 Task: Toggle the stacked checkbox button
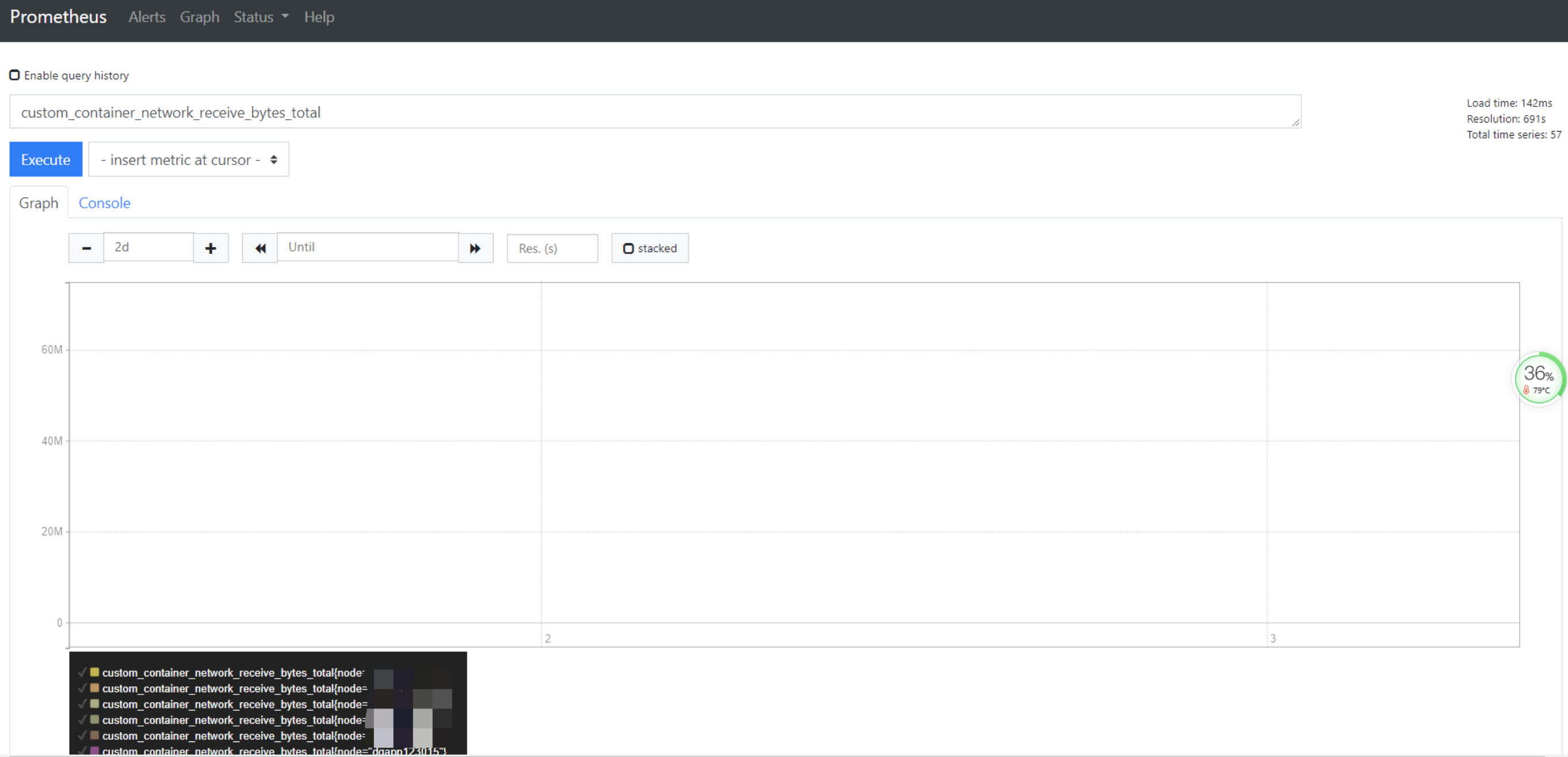coord(649,248)
